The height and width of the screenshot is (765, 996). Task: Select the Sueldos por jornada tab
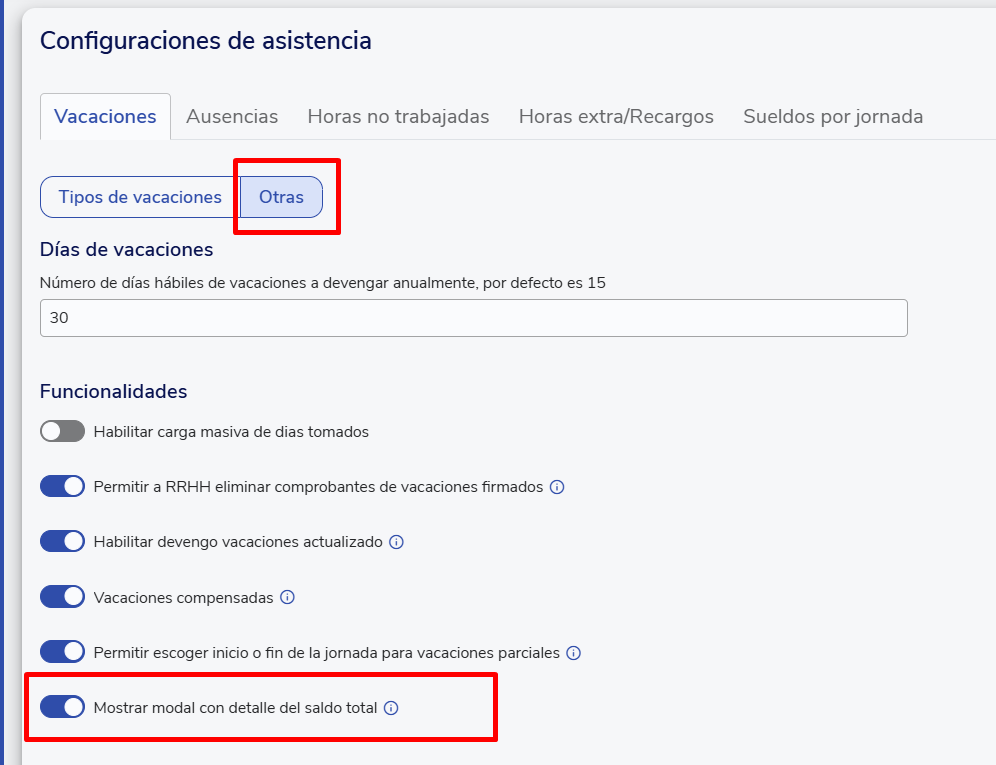[833, 116]
